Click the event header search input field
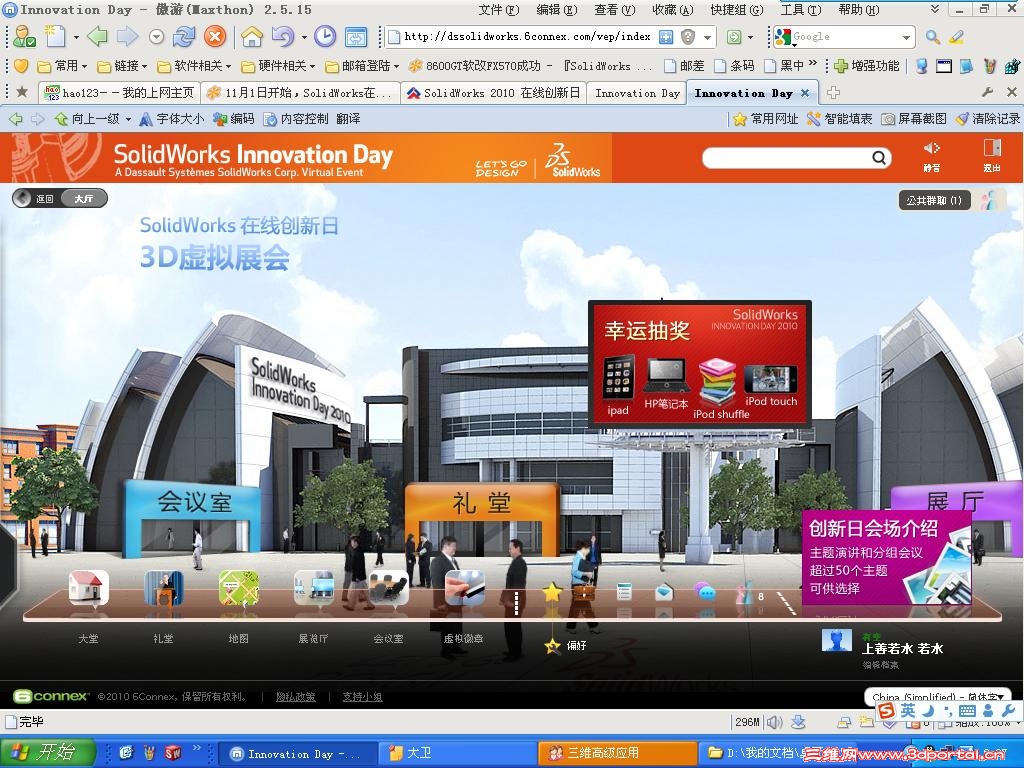The image size is (1024, 768). 788,157
